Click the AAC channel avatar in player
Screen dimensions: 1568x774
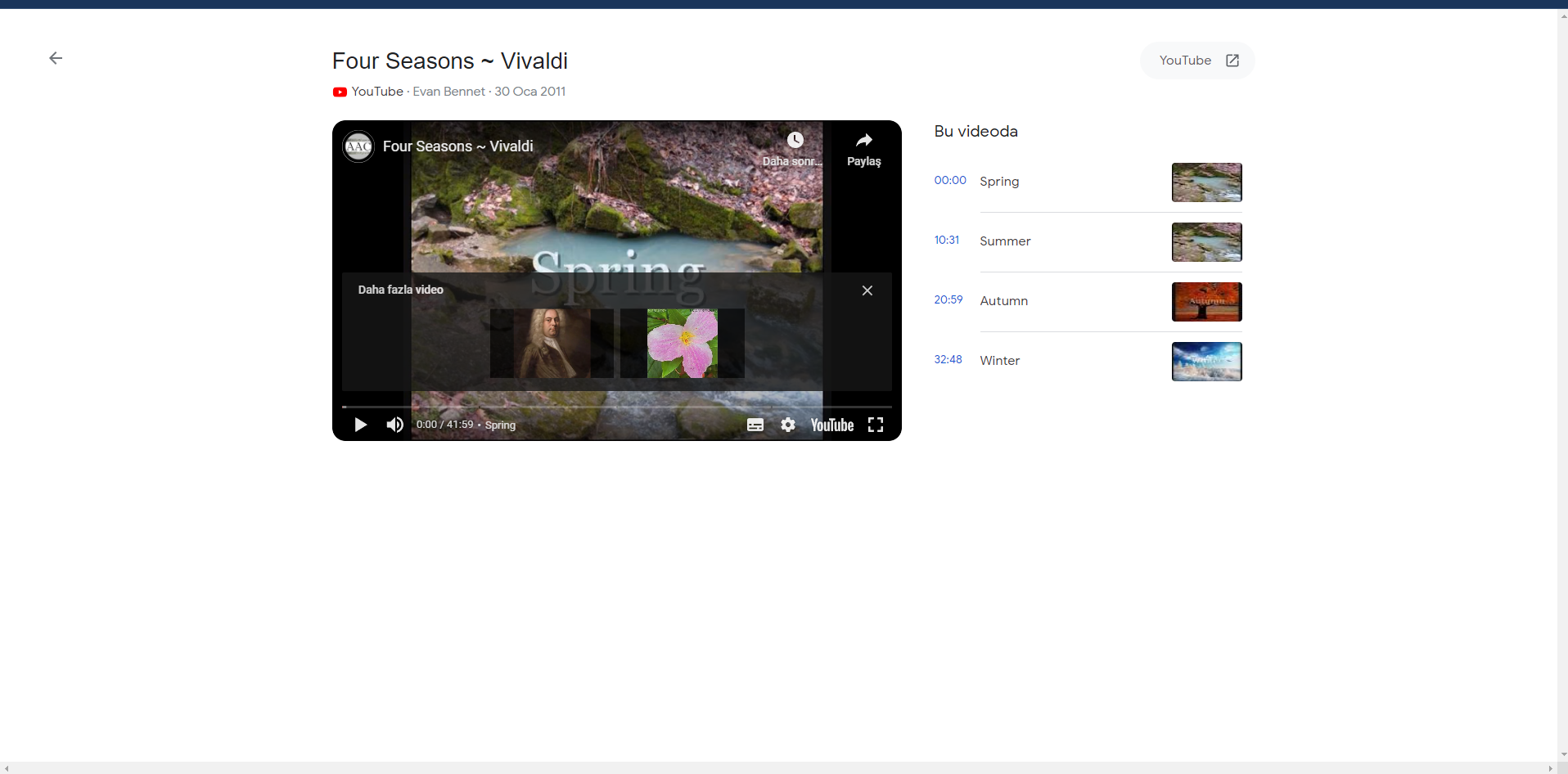[358, 146]
